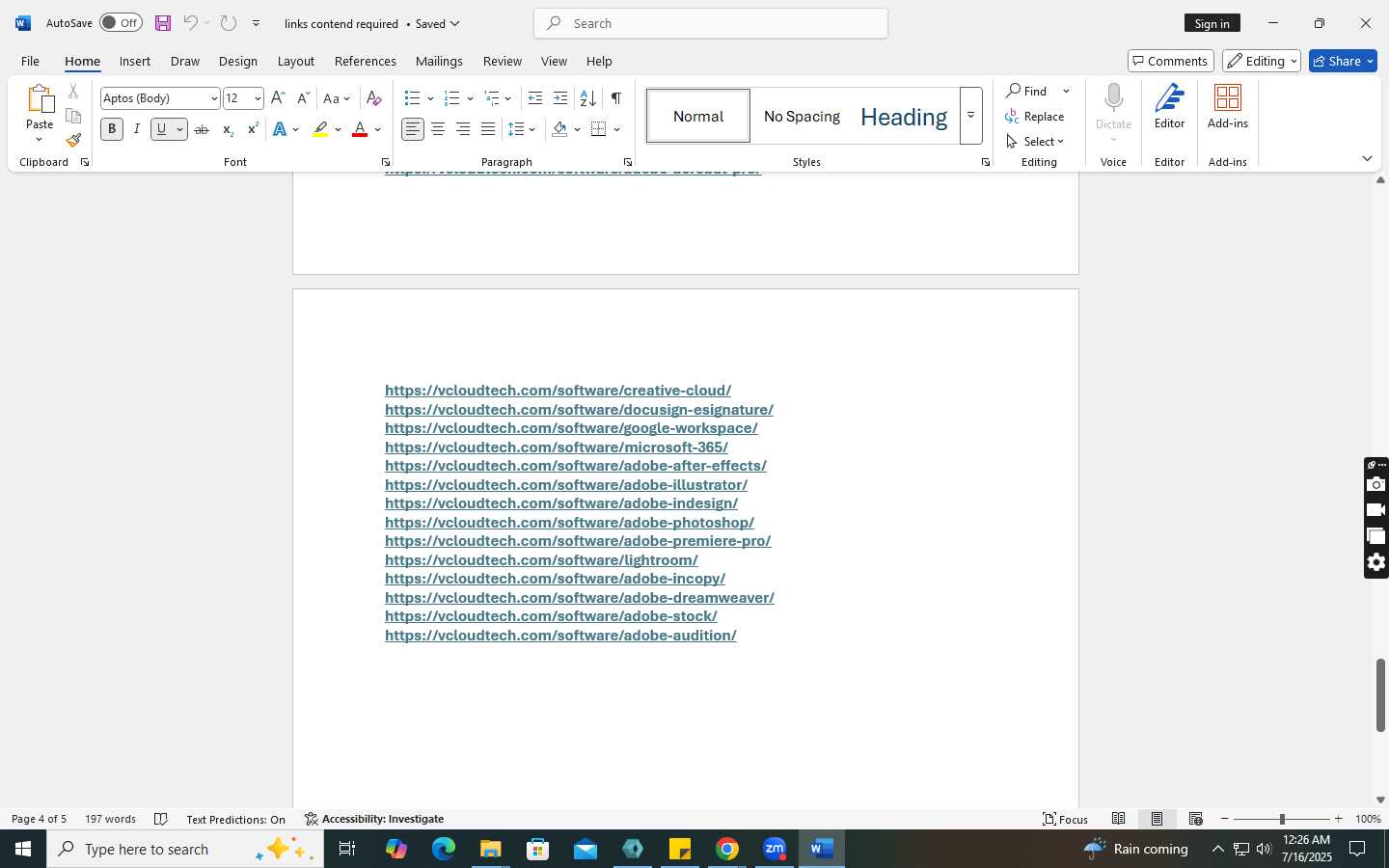Switch to the View tab
This screenshot has height=868, width=1389.
pos(554,61)
